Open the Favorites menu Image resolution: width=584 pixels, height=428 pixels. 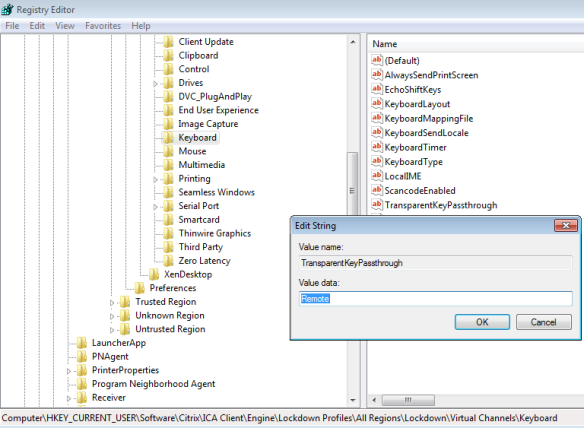coord(103,26)
